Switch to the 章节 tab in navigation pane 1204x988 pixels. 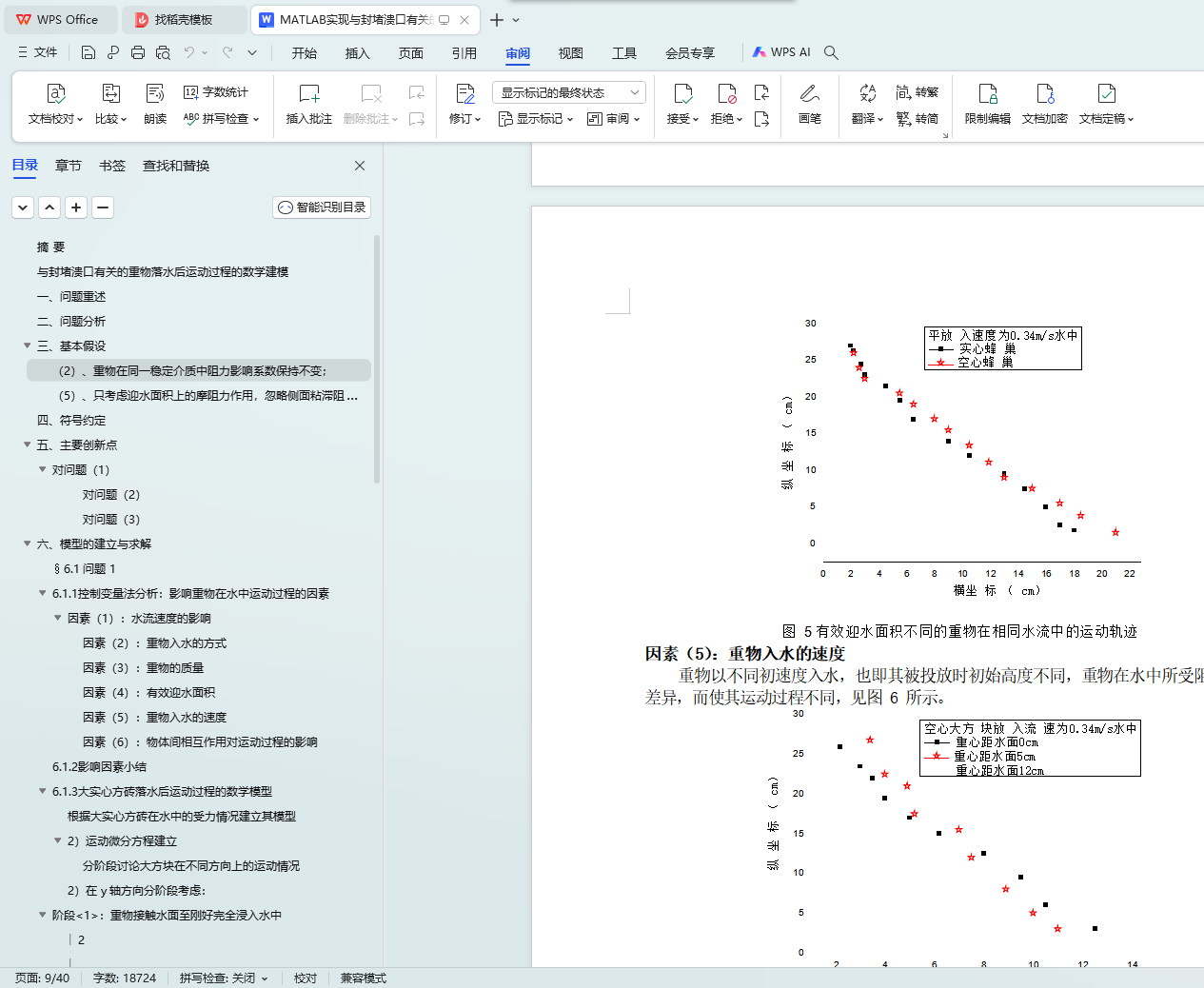69,166
